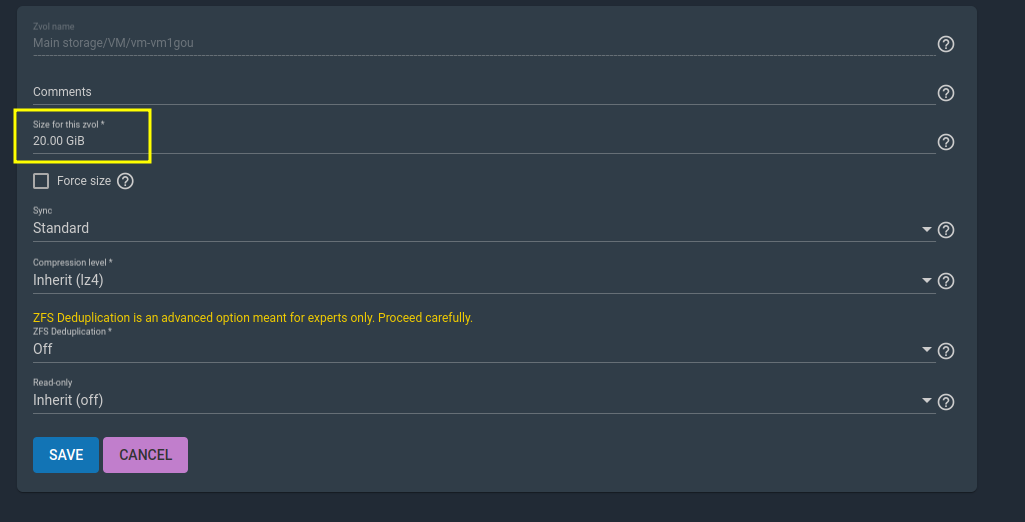
Task: Save the zvol settings
Action: [66, 455]
